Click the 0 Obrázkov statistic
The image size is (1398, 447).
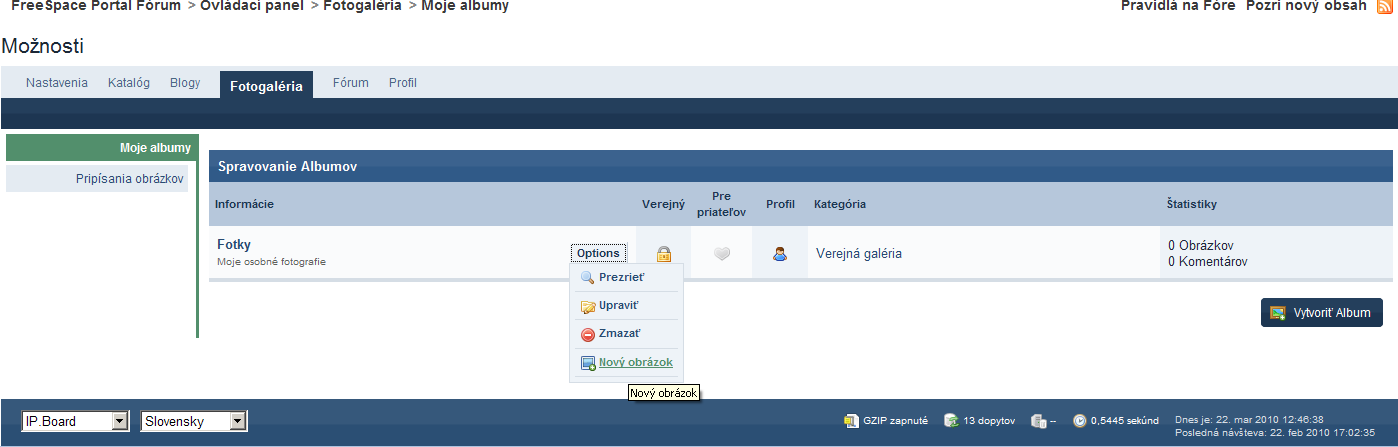(1202, 245)
